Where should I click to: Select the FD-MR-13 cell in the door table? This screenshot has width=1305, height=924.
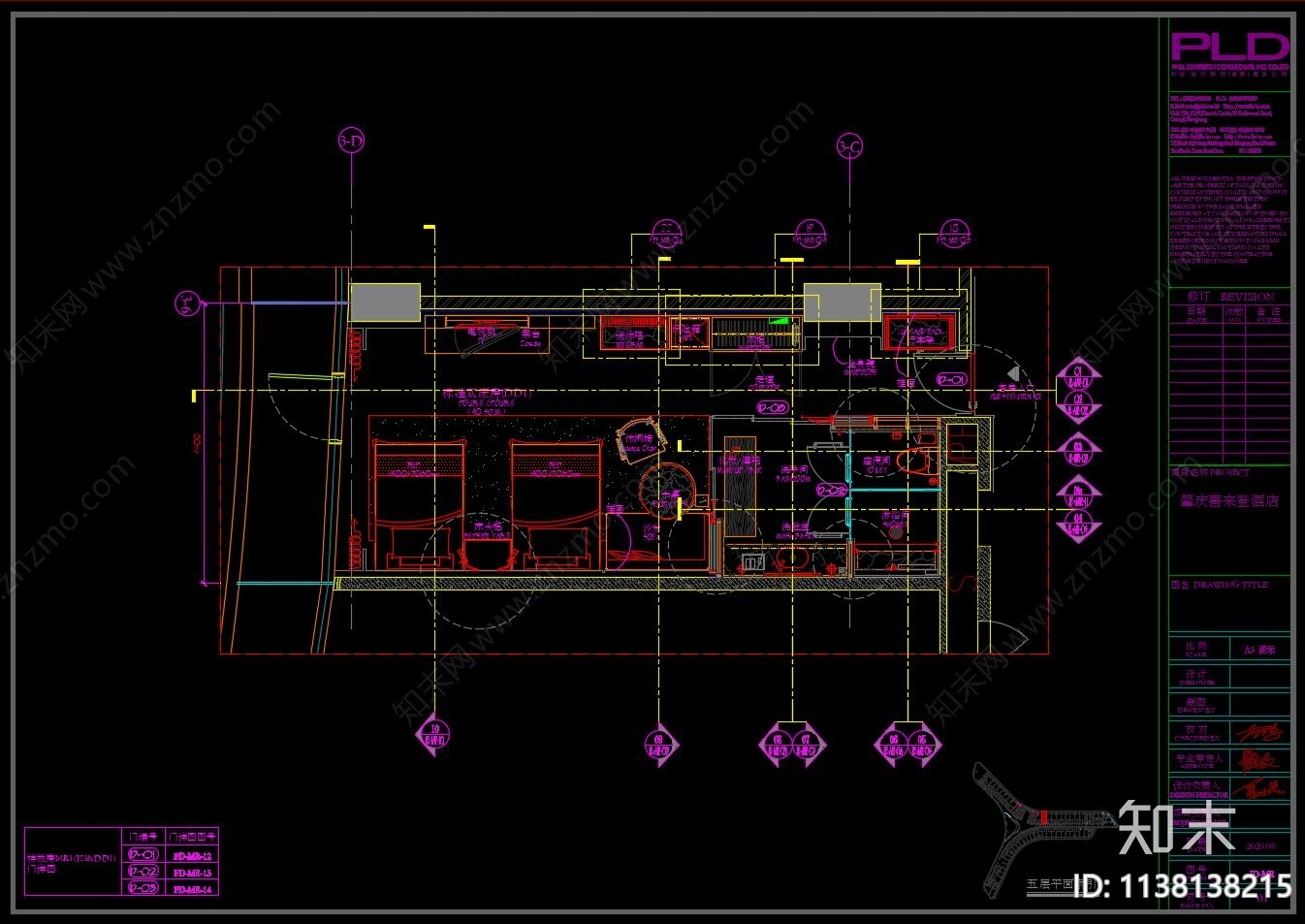pyautogui.click(x=192, y=872)
